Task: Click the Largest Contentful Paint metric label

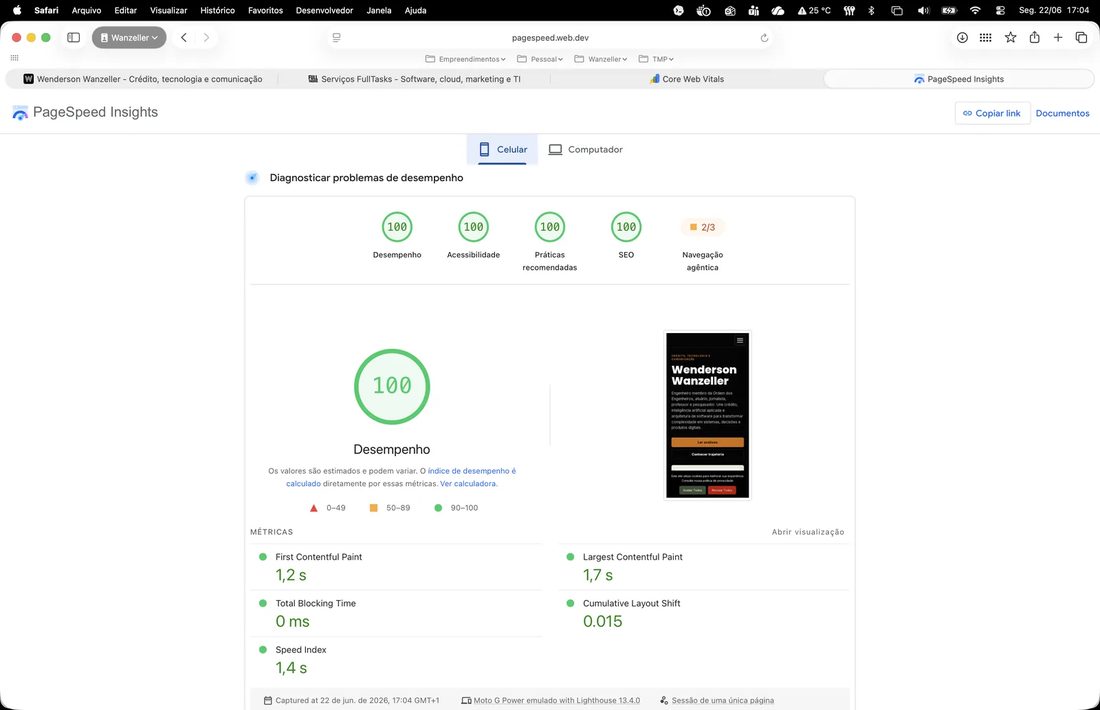Action: [633, 557]
